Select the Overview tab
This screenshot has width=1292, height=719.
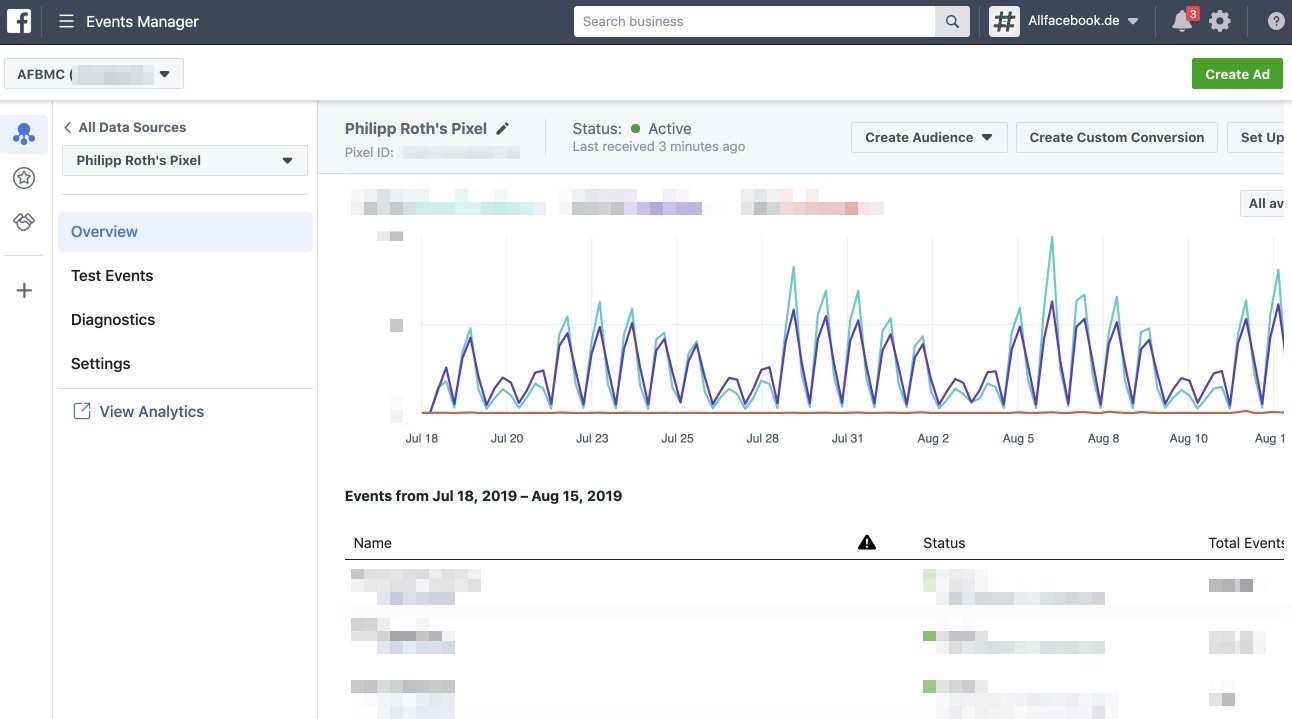(185, 232)
